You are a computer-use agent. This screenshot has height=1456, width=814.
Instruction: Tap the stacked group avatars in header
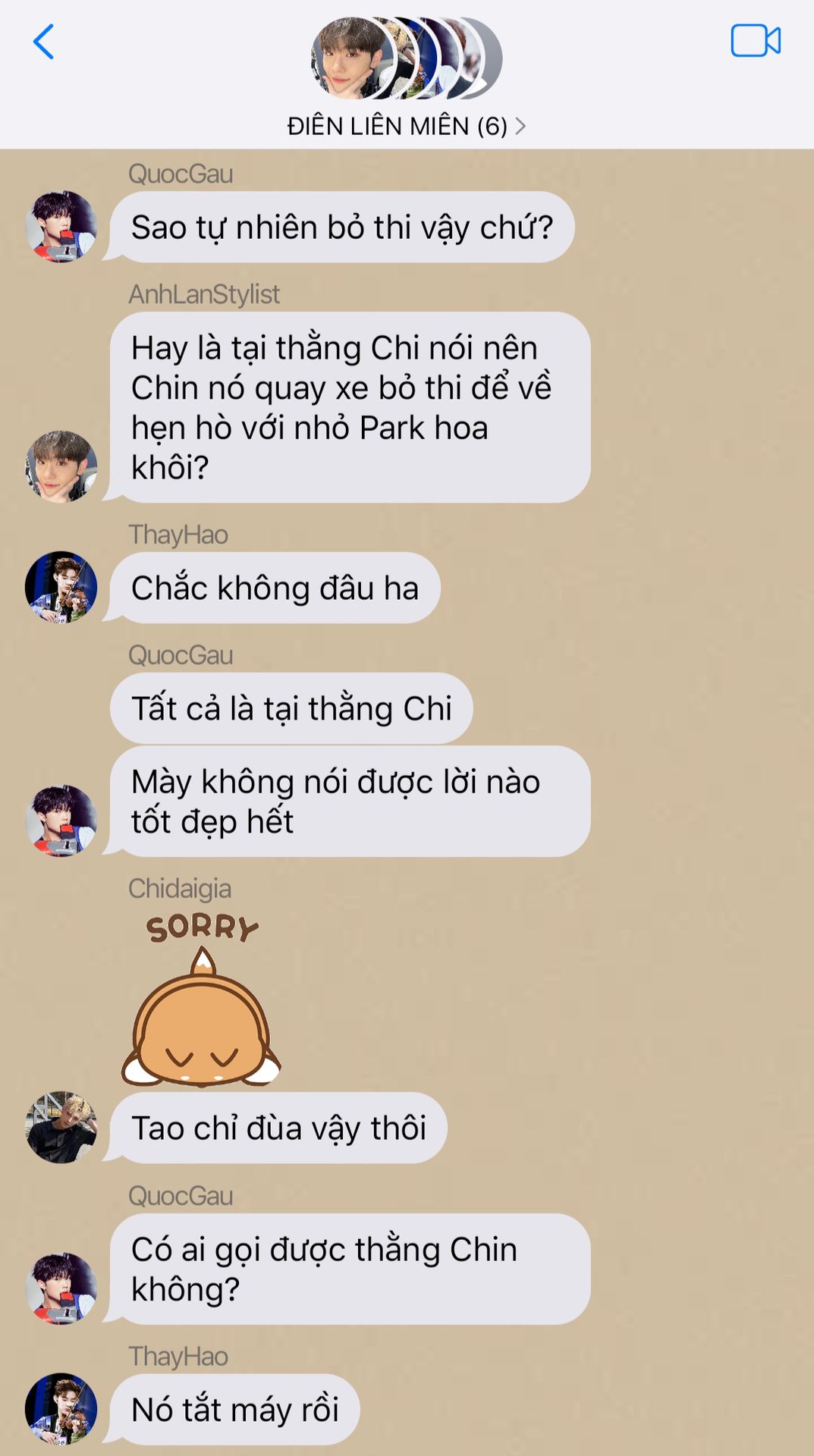[407, 58]
